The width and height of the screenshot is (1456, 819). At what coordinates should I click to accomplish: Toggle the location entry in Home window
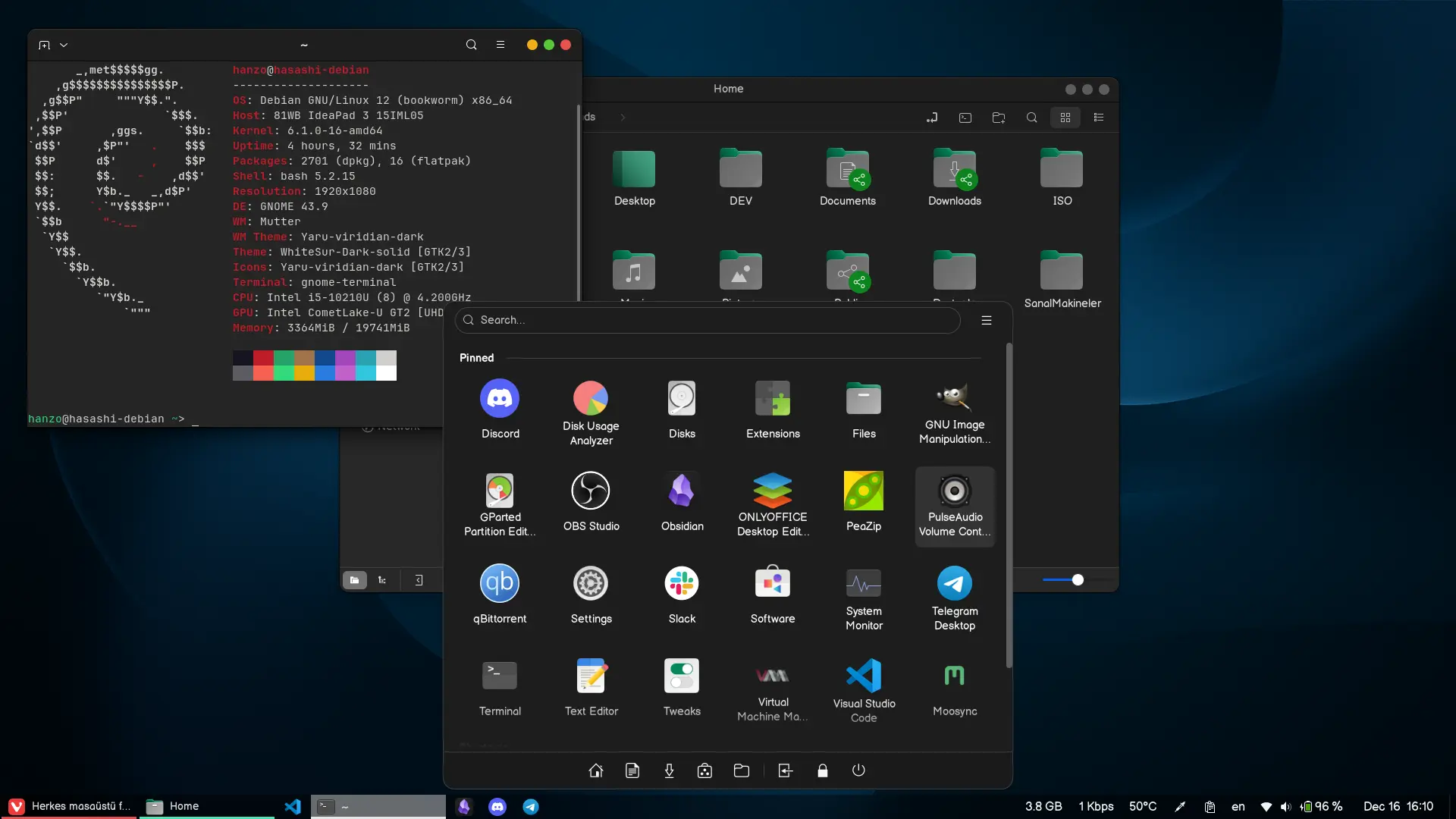point(932,118)
